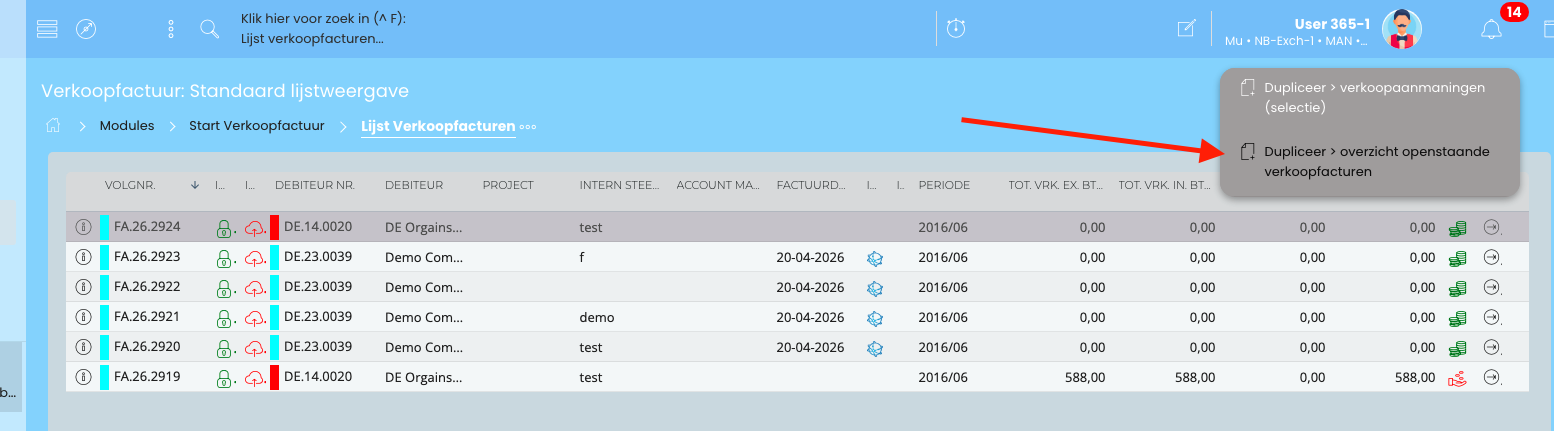Image resolution: width=1554 pixels, height=431 pixels.
Task: Sort by ACCOUNT MA... column header
Action: click(718, 185)
